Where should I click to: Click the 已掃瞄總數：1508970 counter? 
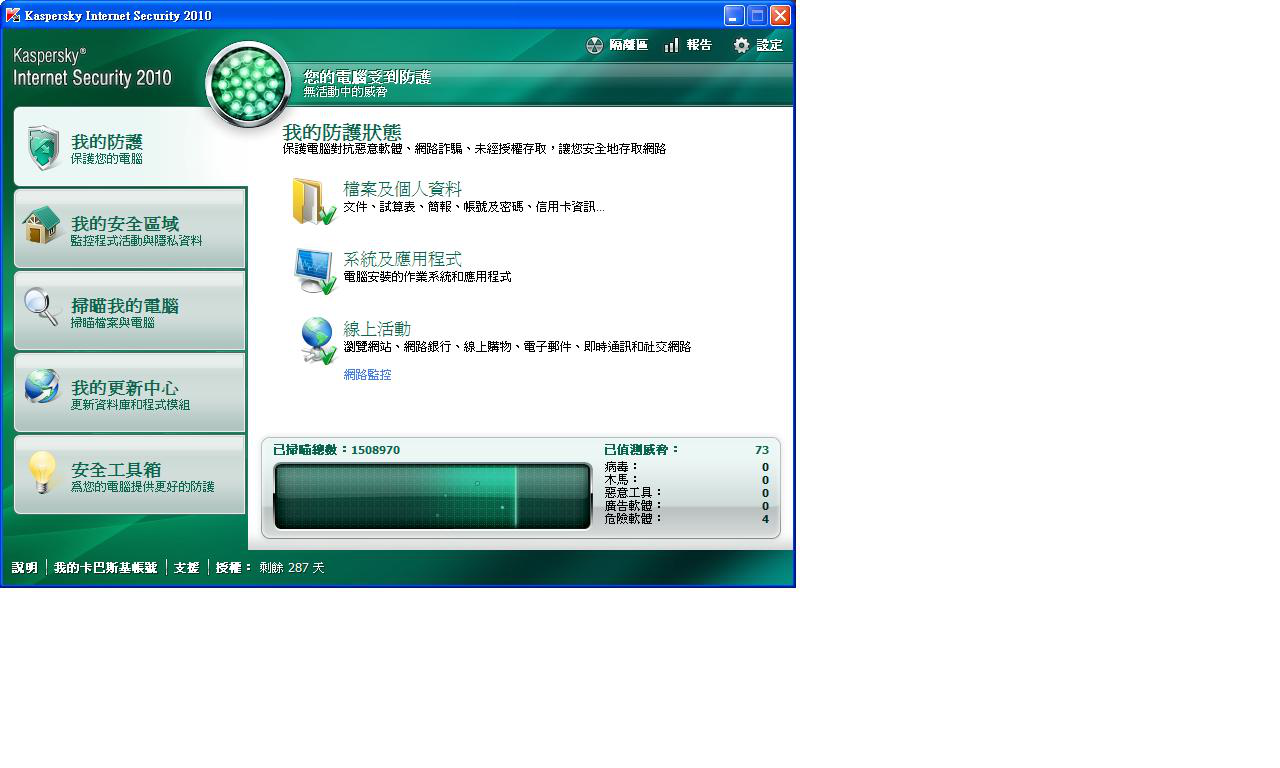(336, 450)
